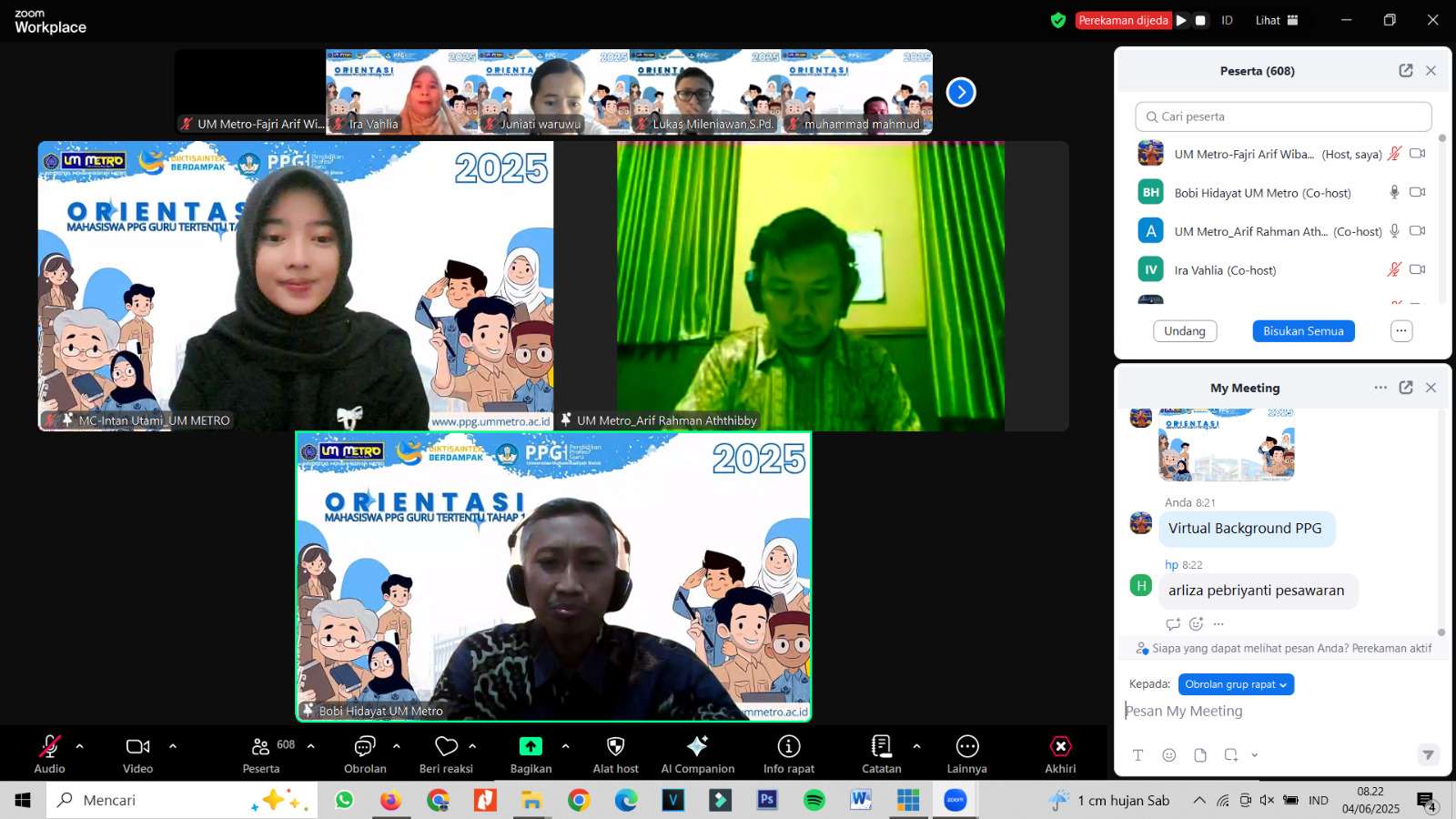The height and width of the screenshot is (819, 1456).
Task: Open Beri reaksi reactions
Action: coord(446,747)
